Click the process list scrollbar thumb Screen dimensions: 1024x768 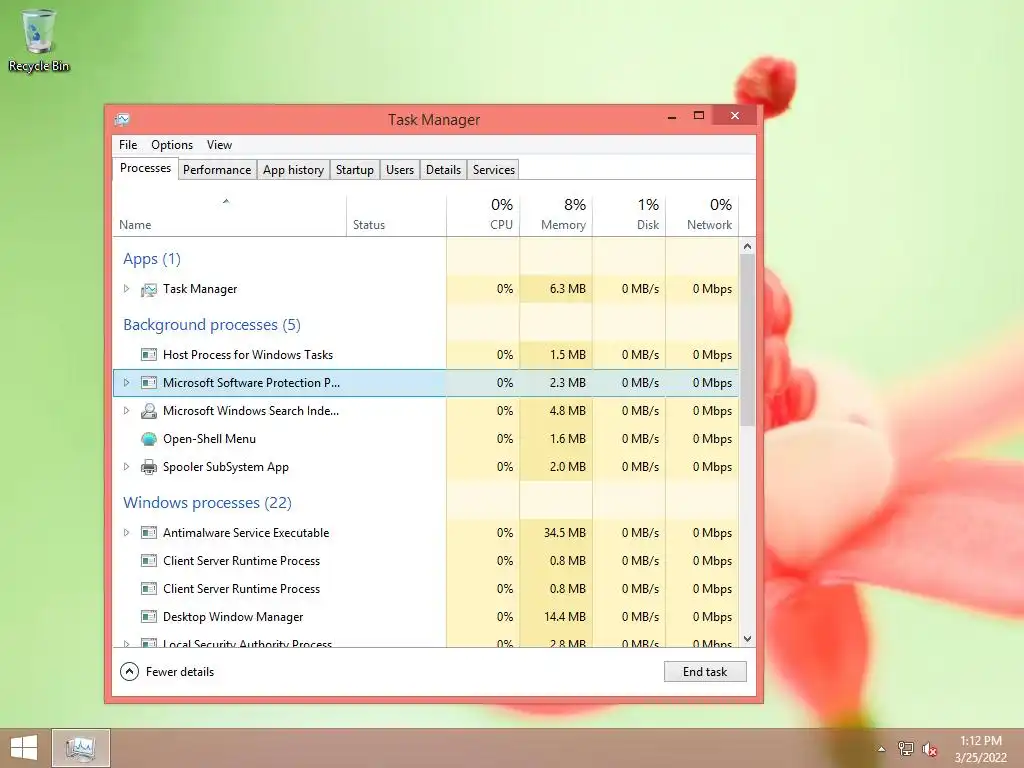coord(748,341)
